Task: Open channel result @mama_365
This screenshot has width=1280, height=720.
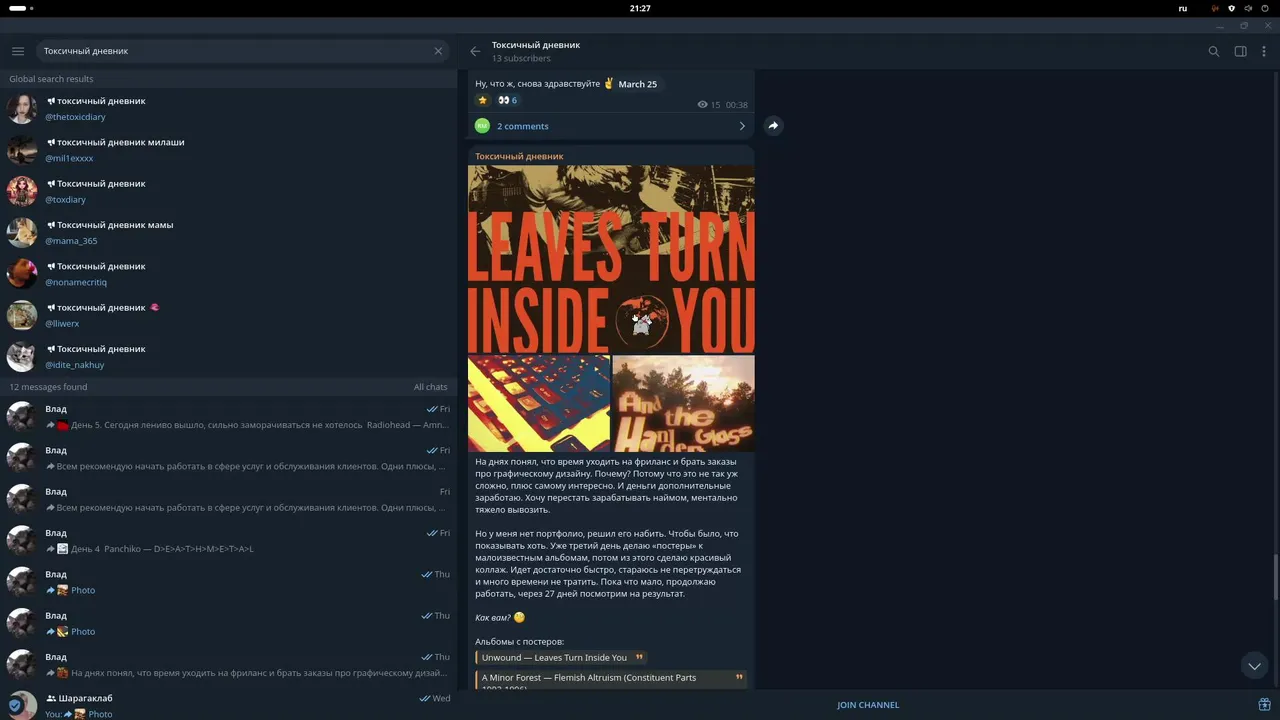Action: 229,233
